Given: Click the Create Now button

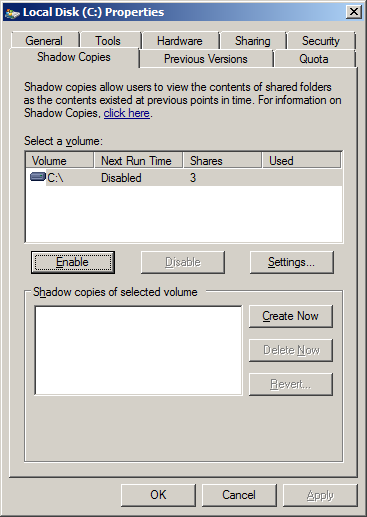Looking at the screenshot, I should point(291,316).
